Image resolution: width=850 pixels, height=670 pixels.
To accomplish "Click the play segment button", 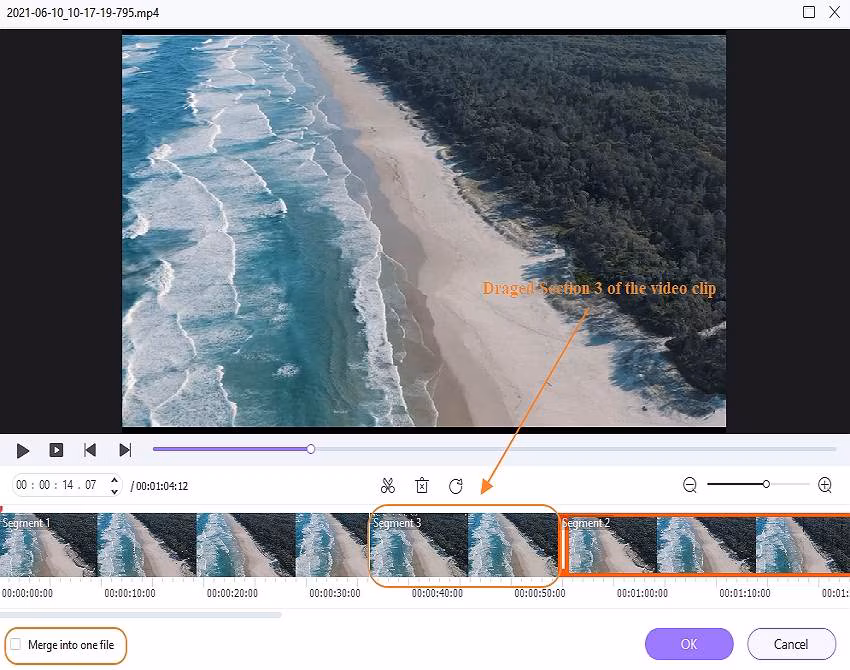I will point(57,450).
